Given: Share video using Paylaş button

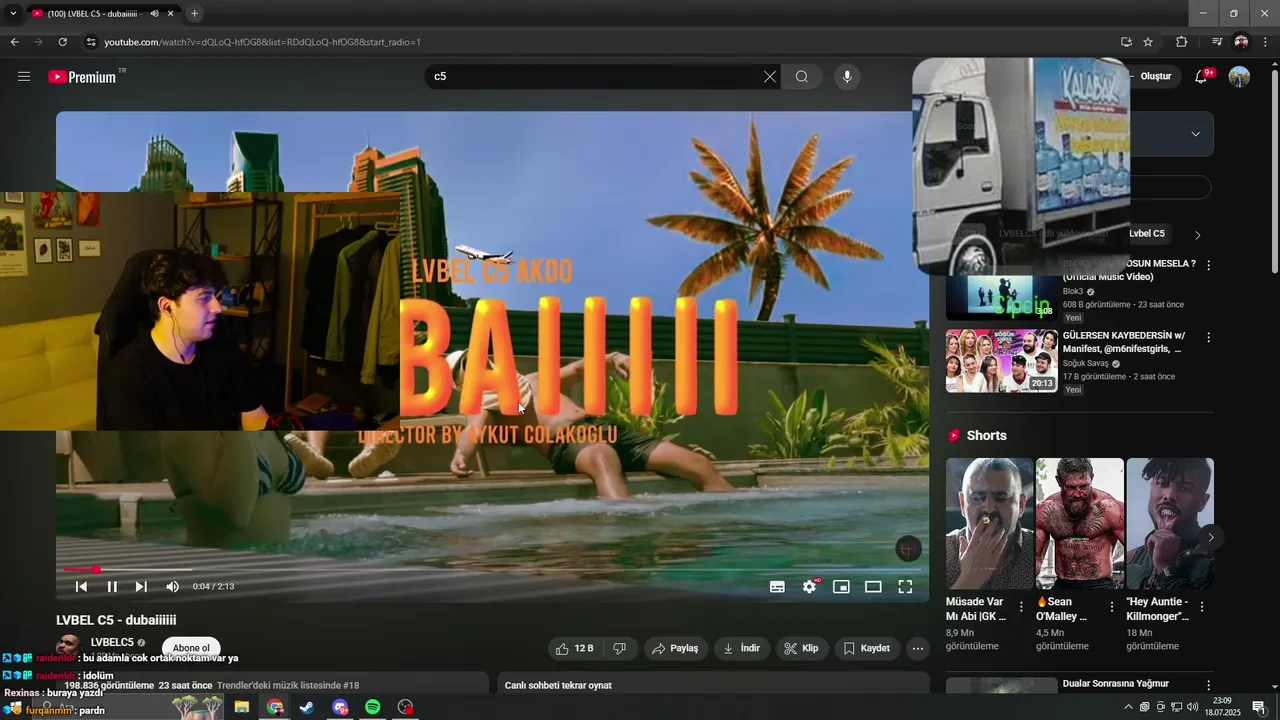Looking at the screenshot, I should coord(675,648).
